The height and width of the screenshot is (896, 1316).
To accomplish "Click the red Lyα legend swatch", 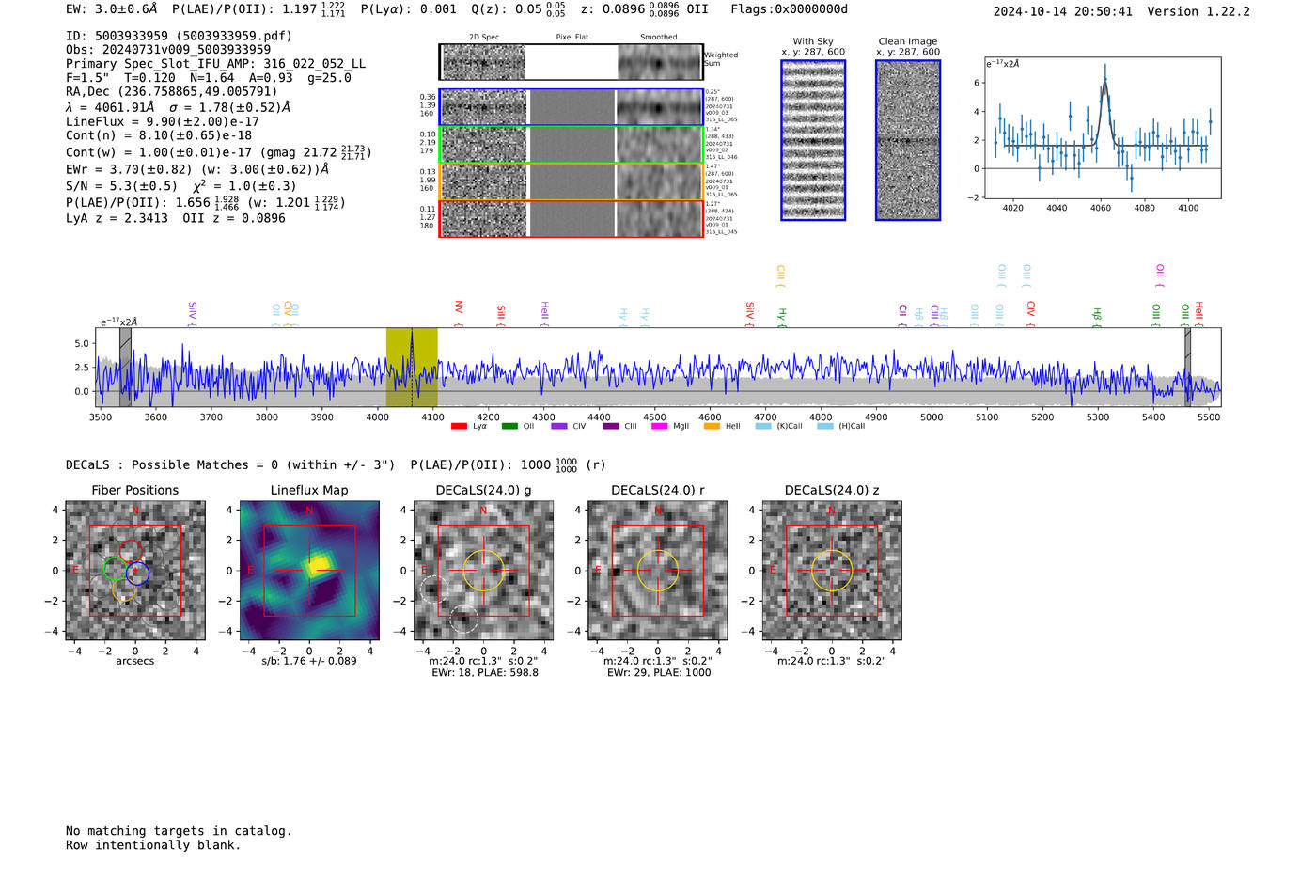I will pyautogui.click(x=459, y=427).
